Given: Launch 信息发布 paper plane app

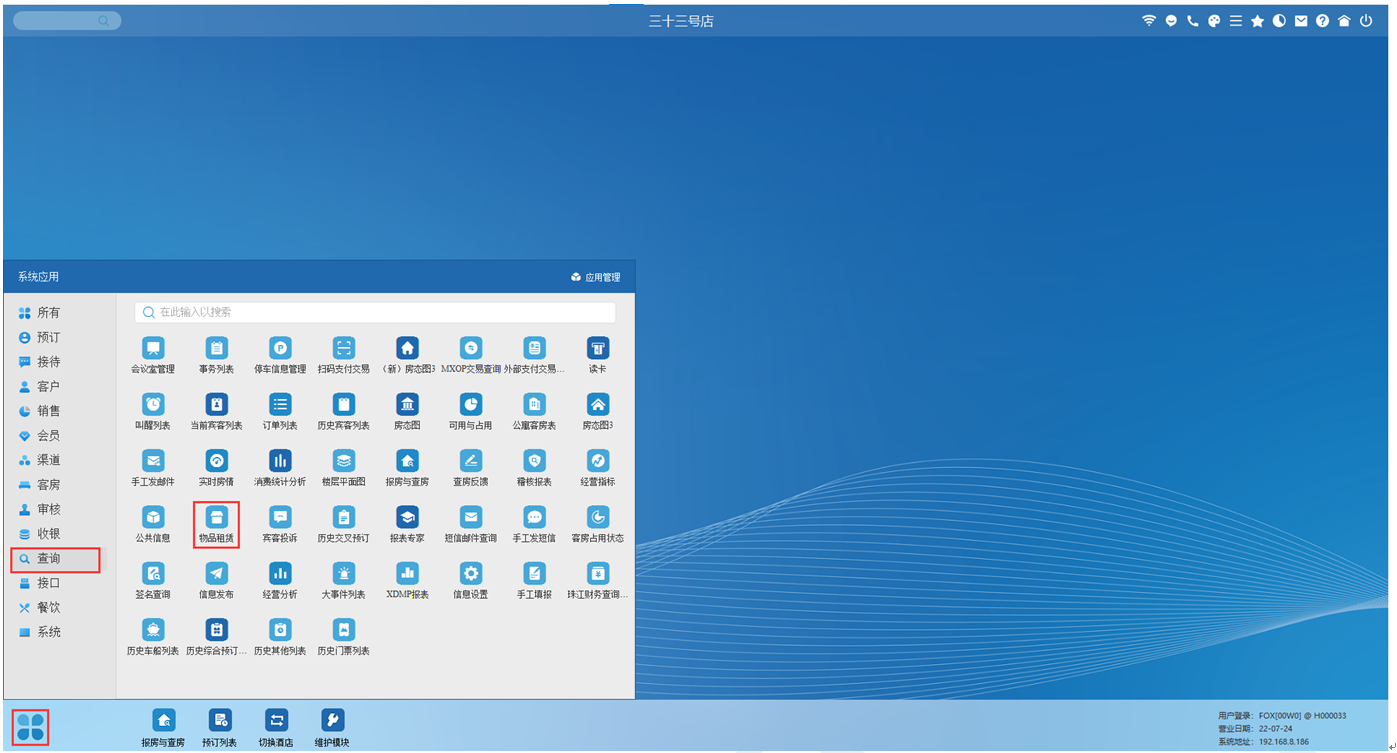Looking at the screenshot, I should [217, 573].
